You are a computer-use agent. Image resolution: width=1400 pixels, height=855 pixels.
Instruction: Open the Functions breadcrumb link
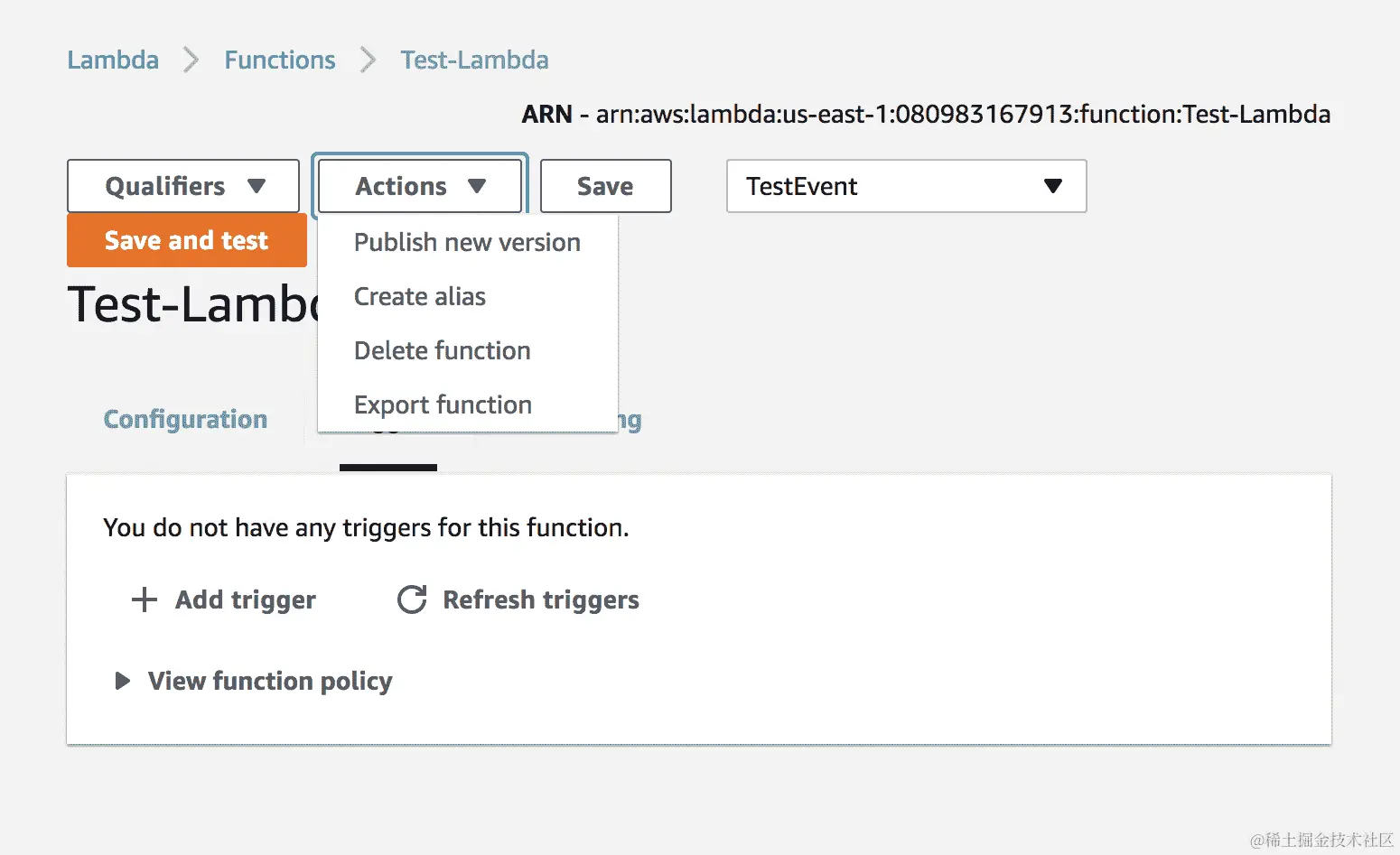pos(280,60)
